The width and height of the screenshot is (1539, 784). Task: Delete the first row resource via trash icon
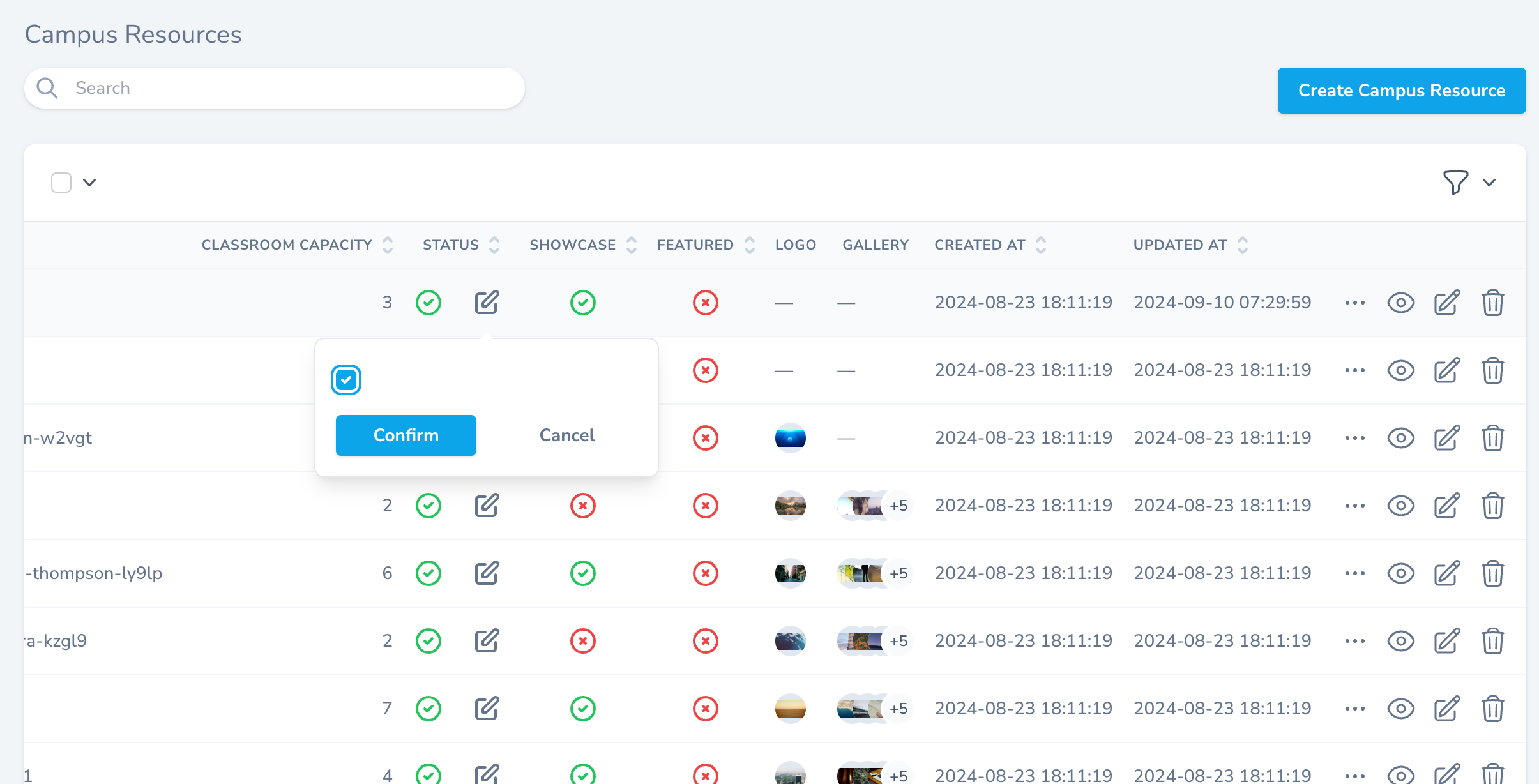pyautogui.click(x=1492, y=303)
